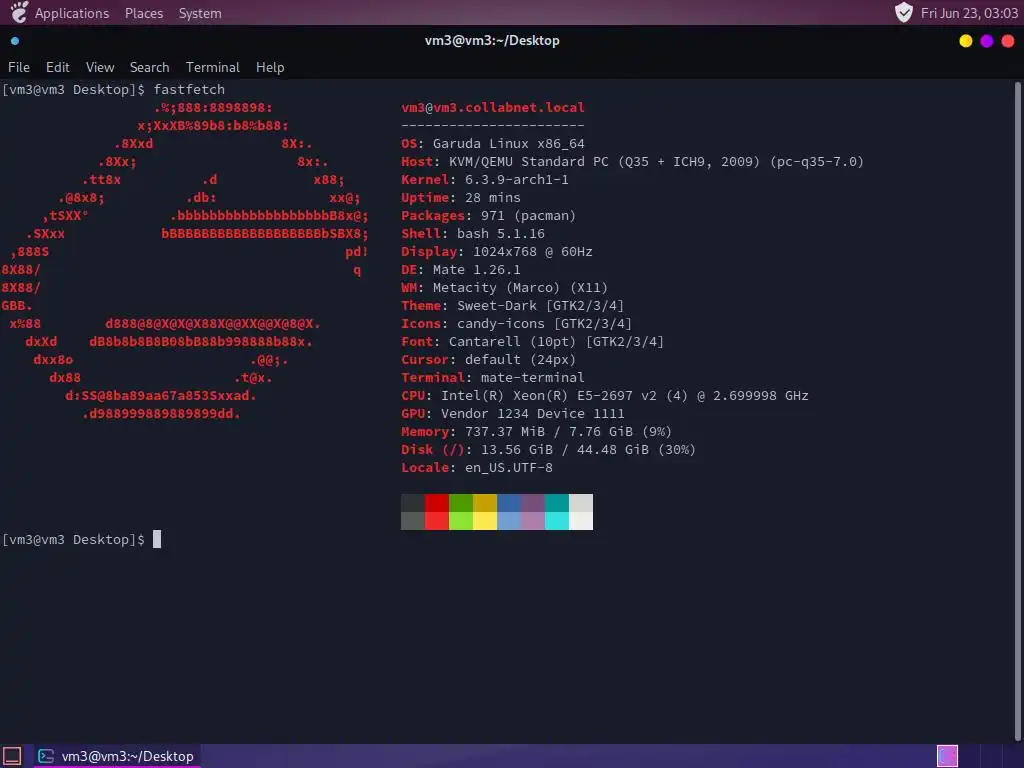Image resolution: width=1024 pixels, height=768 pixels.
Task: Click the darker red color block
Action: coord(437,503)
